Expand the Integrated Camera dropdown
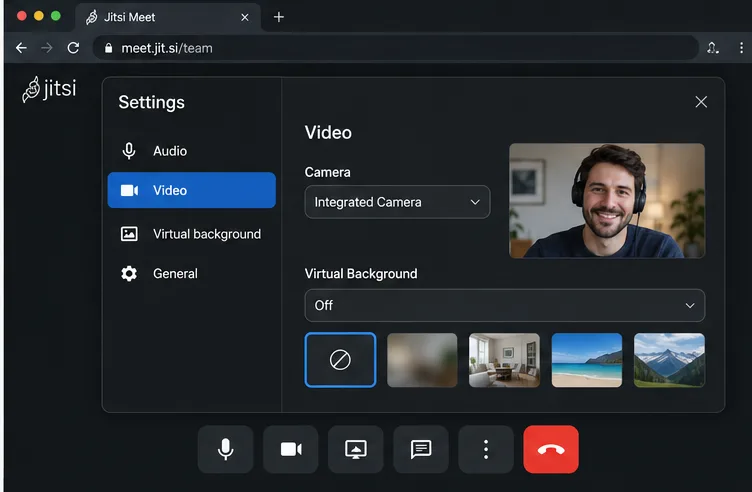The width and height of the screenshot is (752, 492). click(398, 202)
